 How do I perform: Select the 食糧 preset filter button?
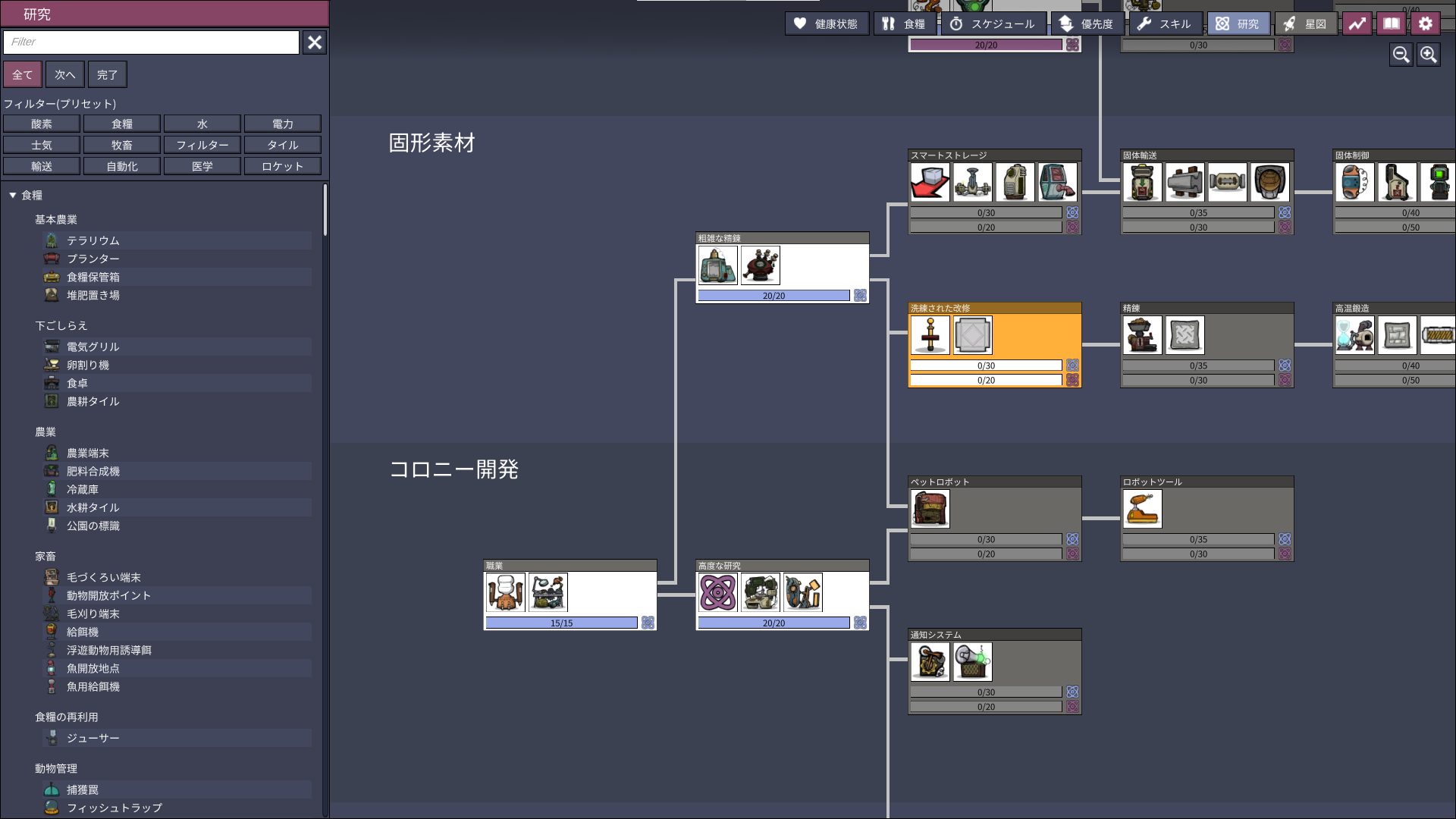point(122,124)
